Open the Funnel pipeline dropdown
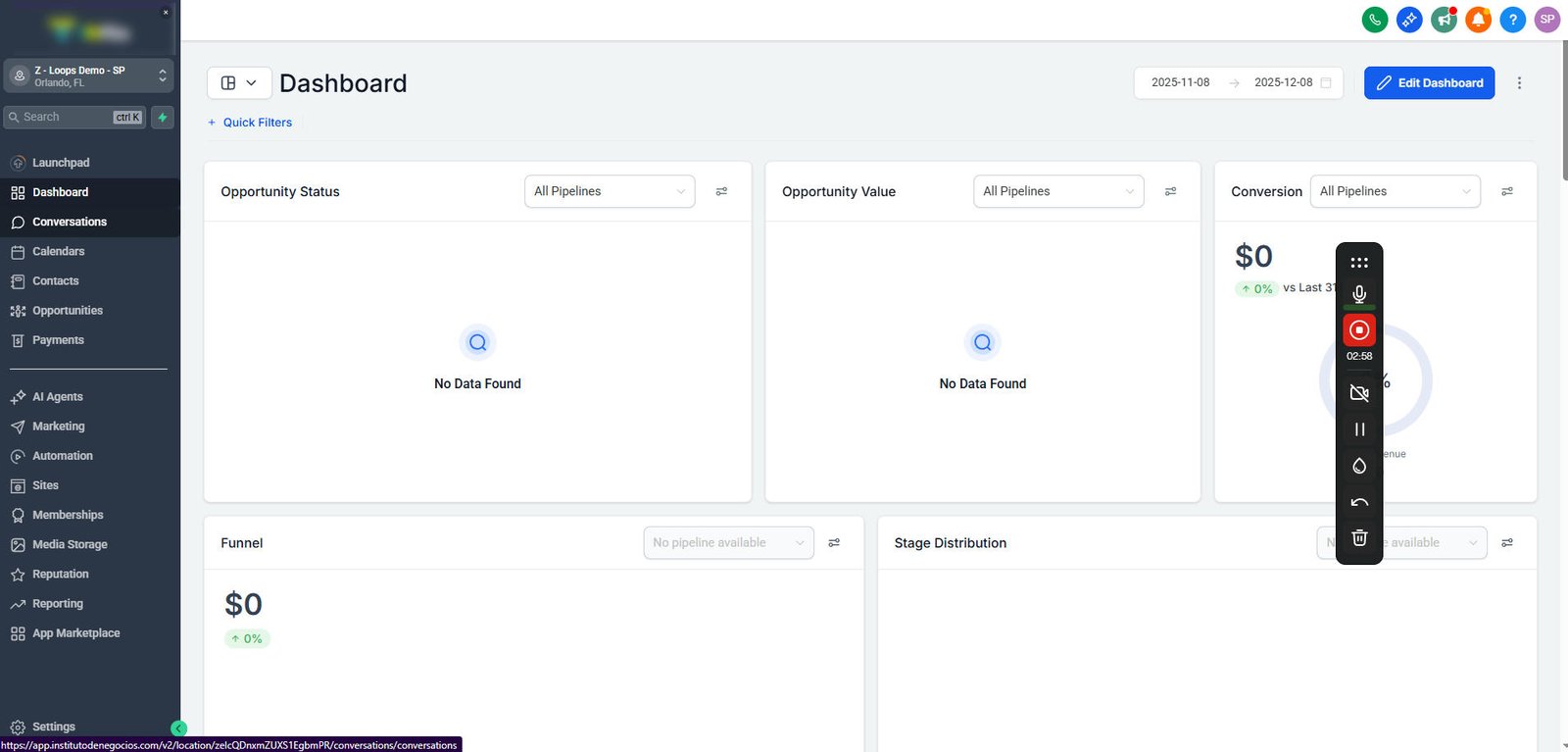 pos(728,543)
